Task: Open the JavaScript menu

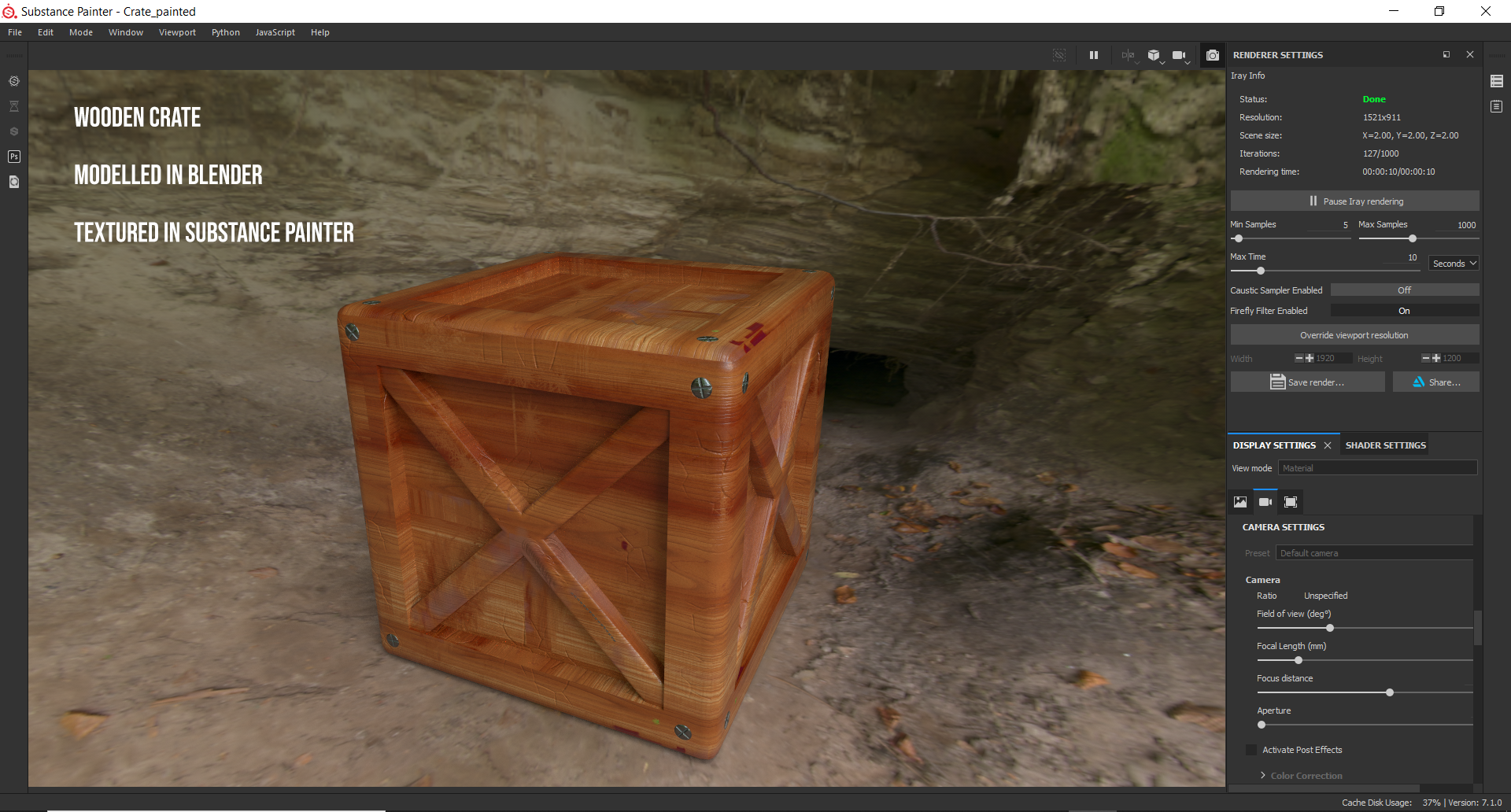Action: click(x=275, y=32)
